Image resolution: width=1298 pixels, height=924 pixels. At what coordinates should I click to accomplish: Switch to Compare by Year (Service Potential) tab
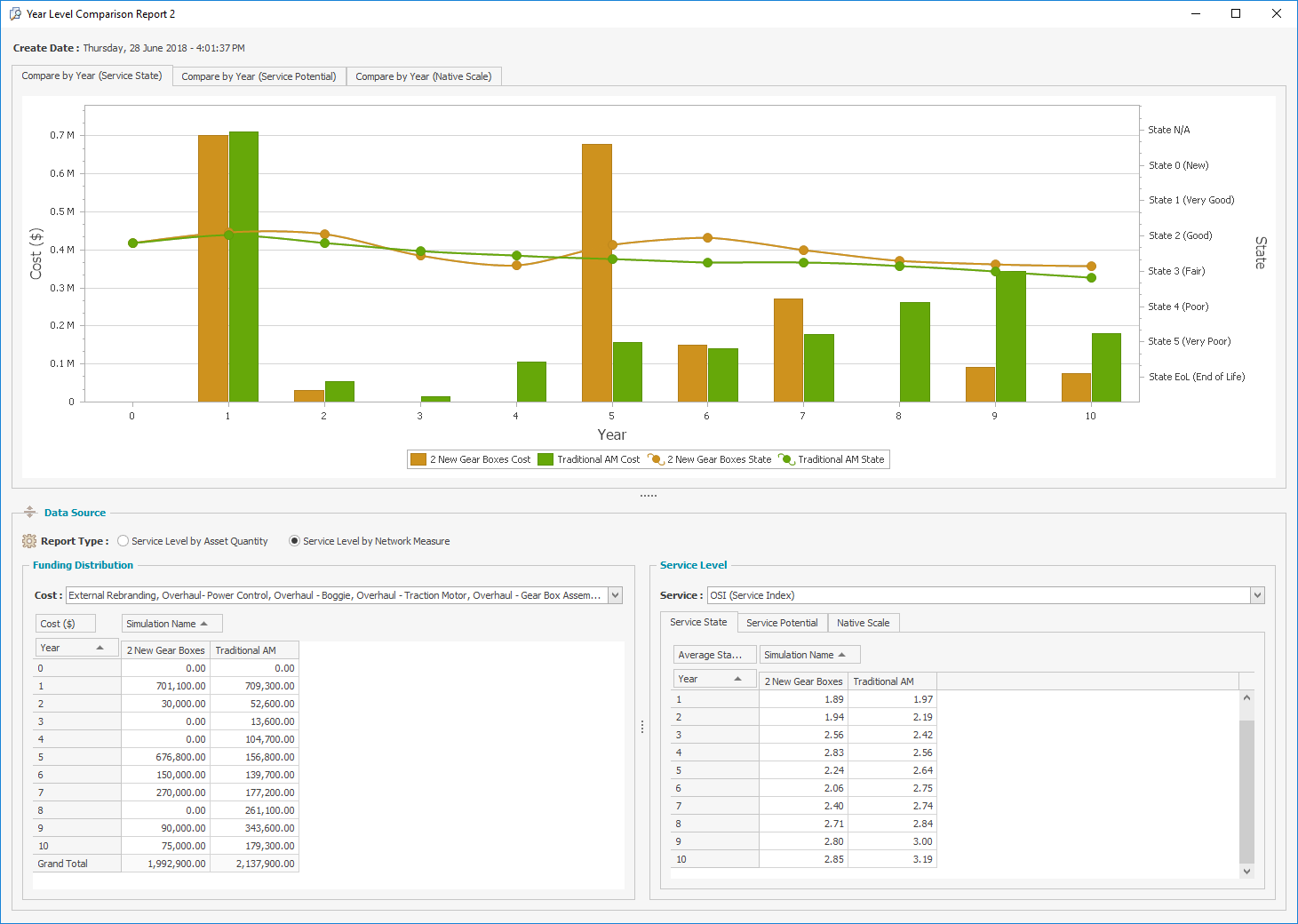tap(259, 76)
